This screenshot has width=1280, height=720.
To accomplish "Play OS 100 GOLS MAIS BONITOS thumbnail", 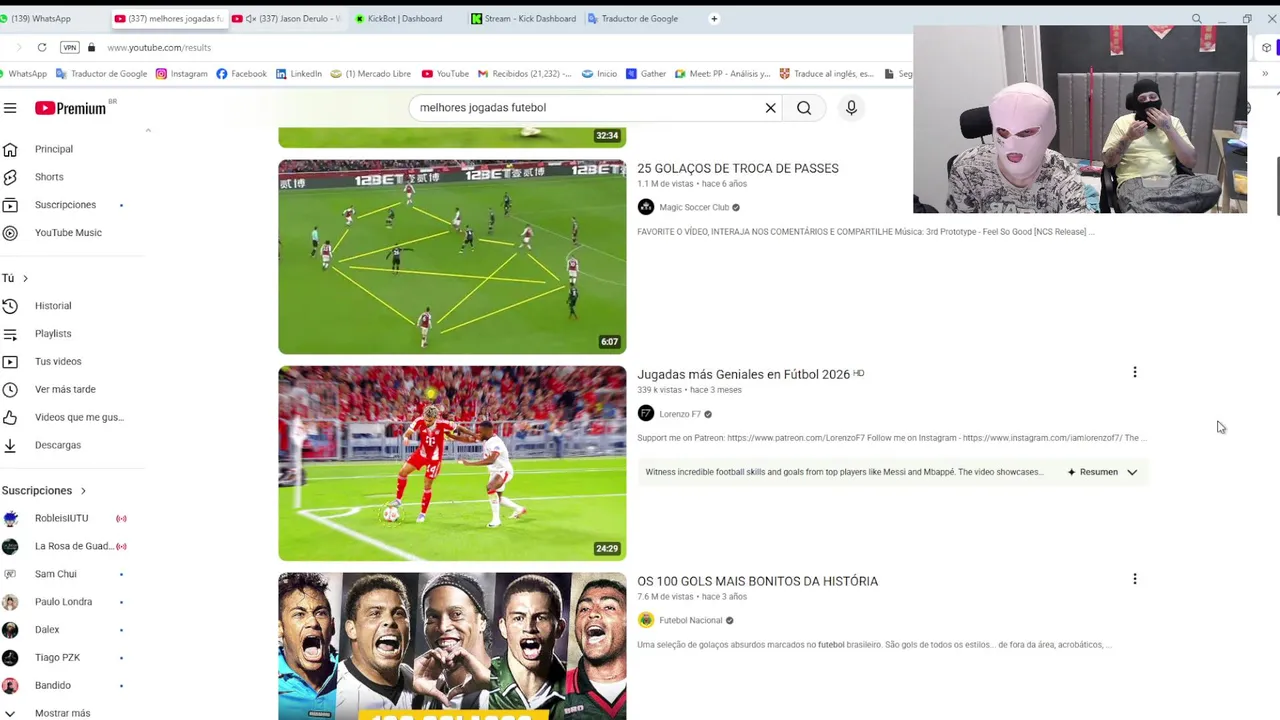I will (452, 646).
